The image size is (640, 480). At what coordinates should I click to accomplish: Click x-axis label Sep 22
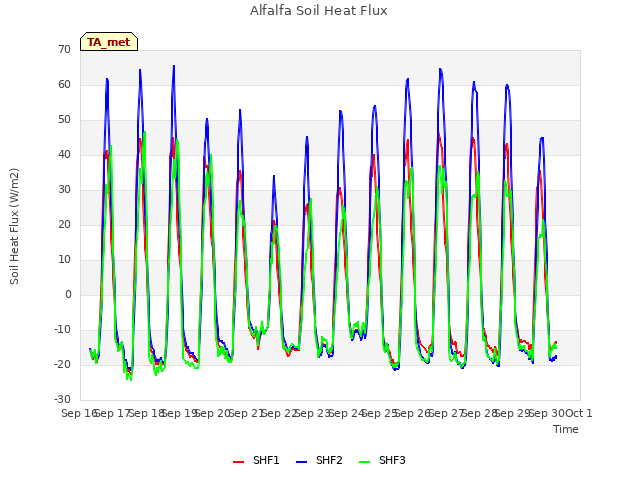tap(280, 413)
